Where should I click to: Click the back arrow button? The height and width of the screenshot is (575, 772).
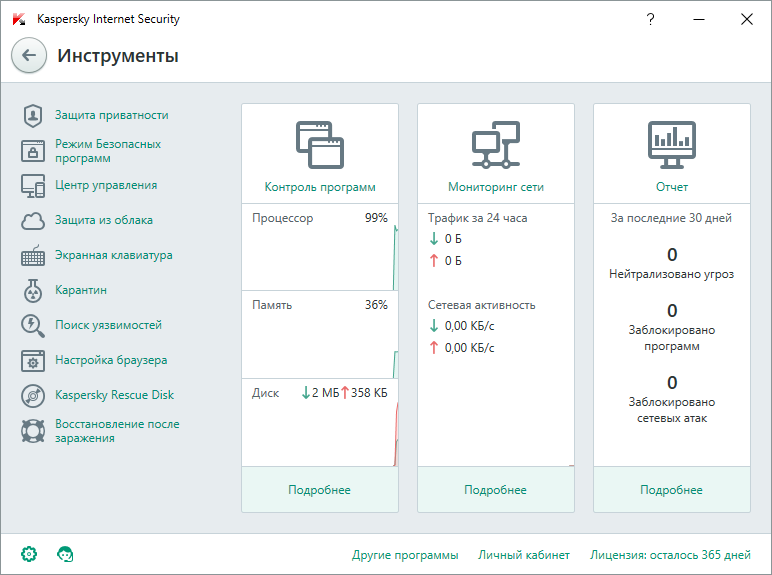29,55
